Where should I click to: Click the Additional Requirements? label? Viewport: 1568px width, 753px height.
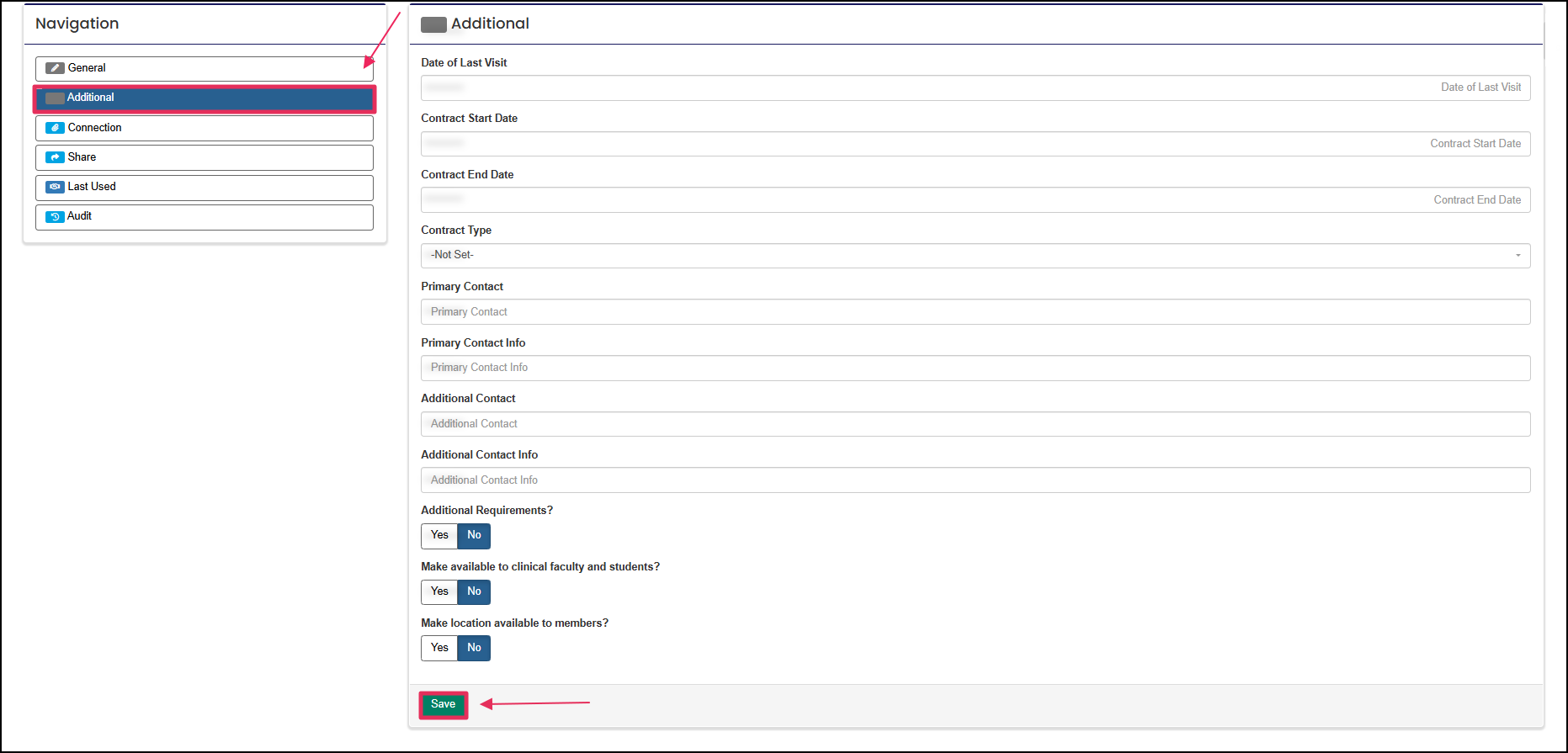click(487, 511)
